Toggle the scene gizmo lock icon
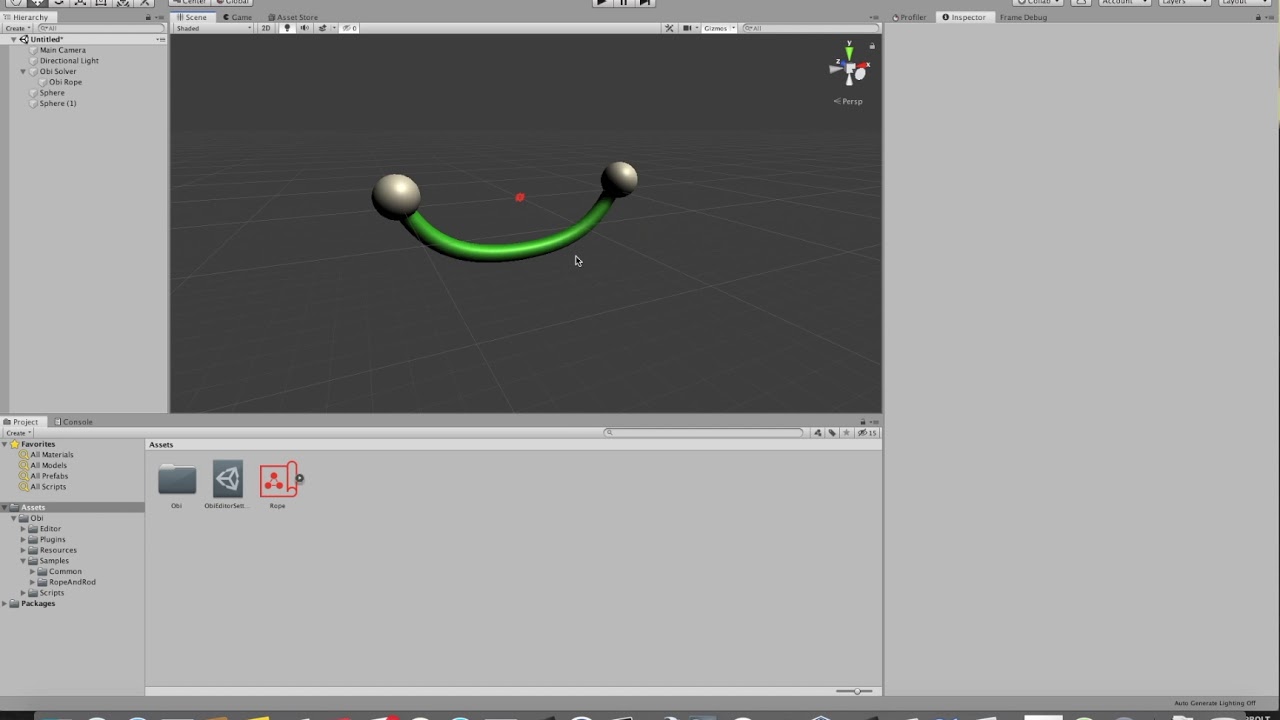 872,45
